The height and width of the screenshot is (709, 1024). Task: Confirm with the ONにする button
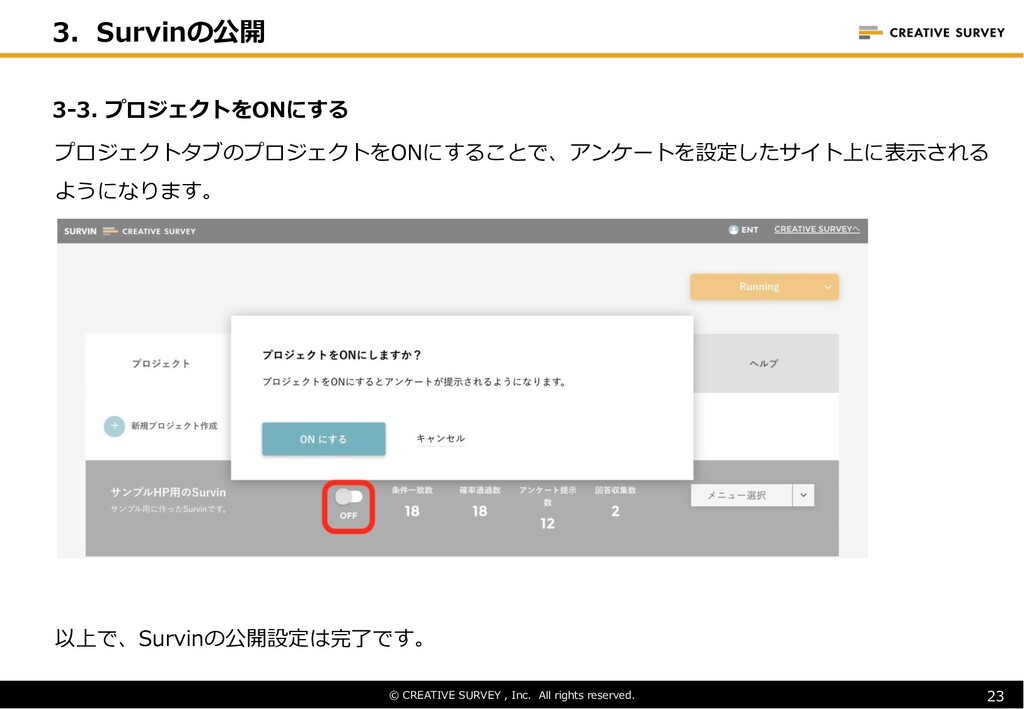pyautogui.click(x=323, y=439)
